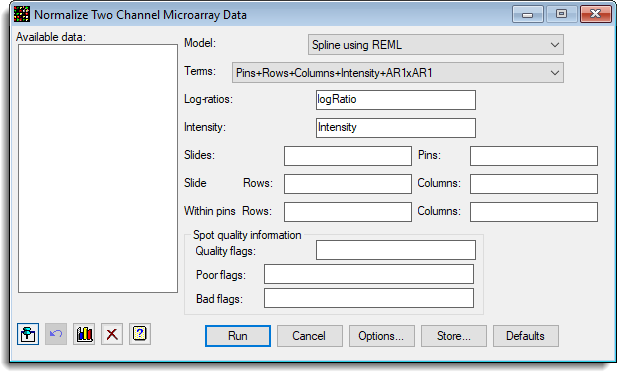The width and height of the screenshot is (617, 372).
Task: Focus the Quality flags field
Action: coord(396,250)
